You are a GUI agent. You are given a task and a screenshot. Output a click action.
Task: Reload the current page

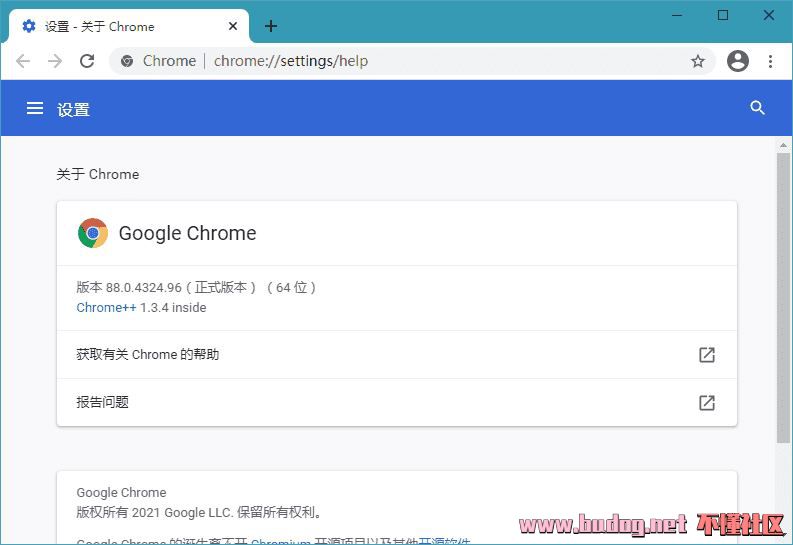87,61
